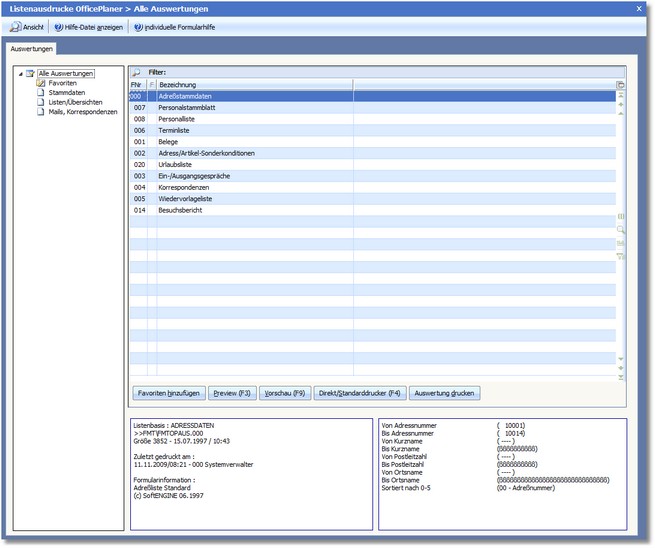Click the Favoriten folder icon in tree
Image resolution: width=655 pixels, height=548 pixels.
click(x=41, y=83)
